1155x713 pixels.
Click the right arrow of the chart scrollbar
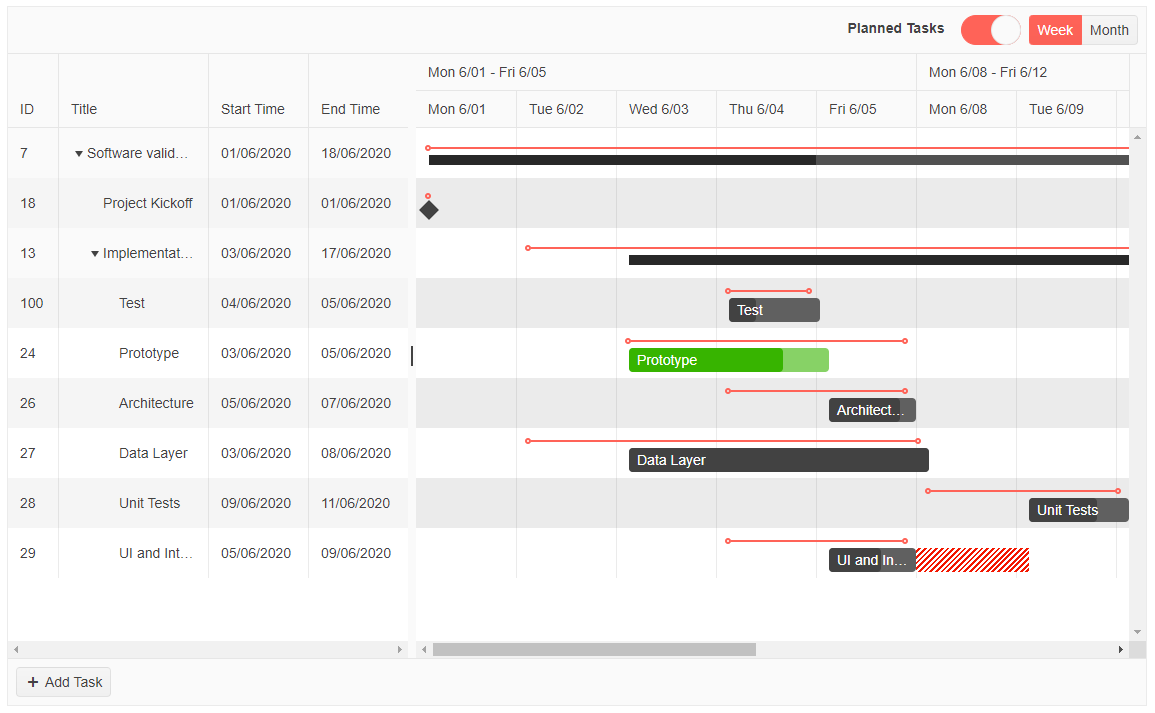(x=1121, y=649)
